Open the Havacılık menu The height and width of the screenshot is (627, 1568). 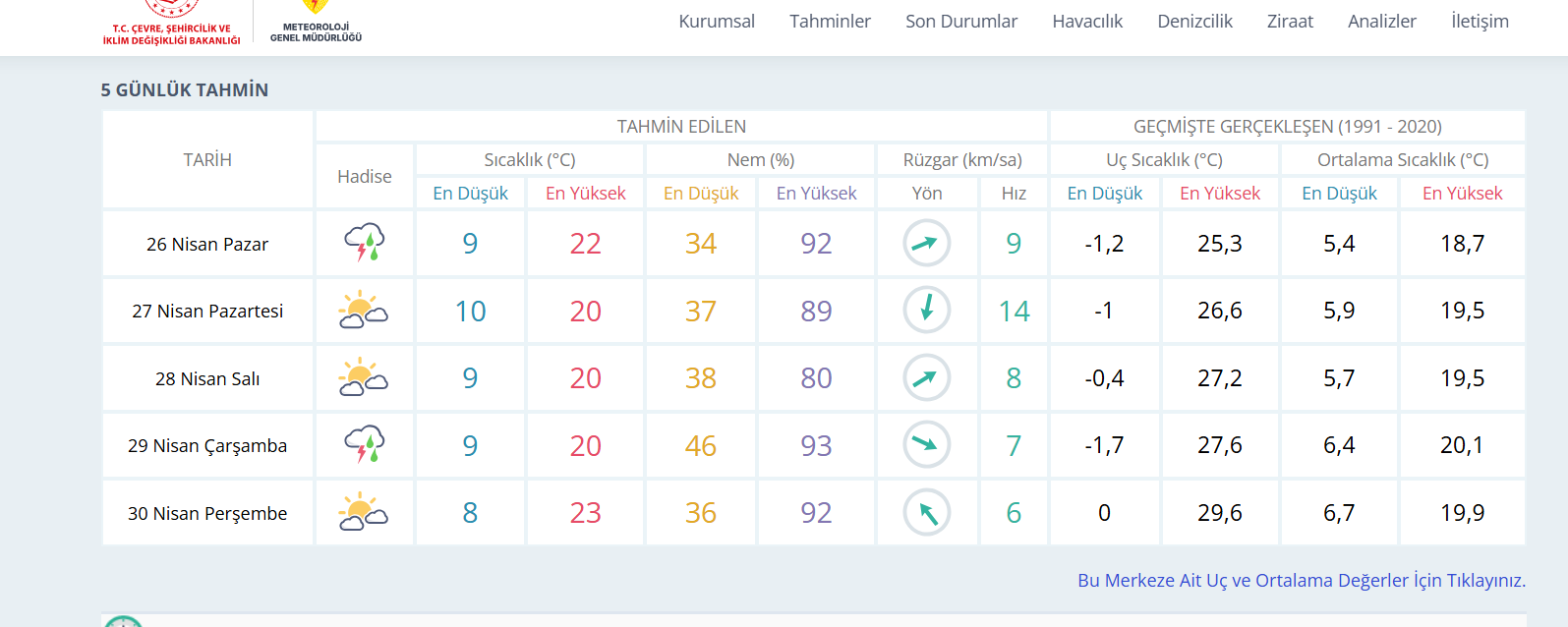point(1087,22)
